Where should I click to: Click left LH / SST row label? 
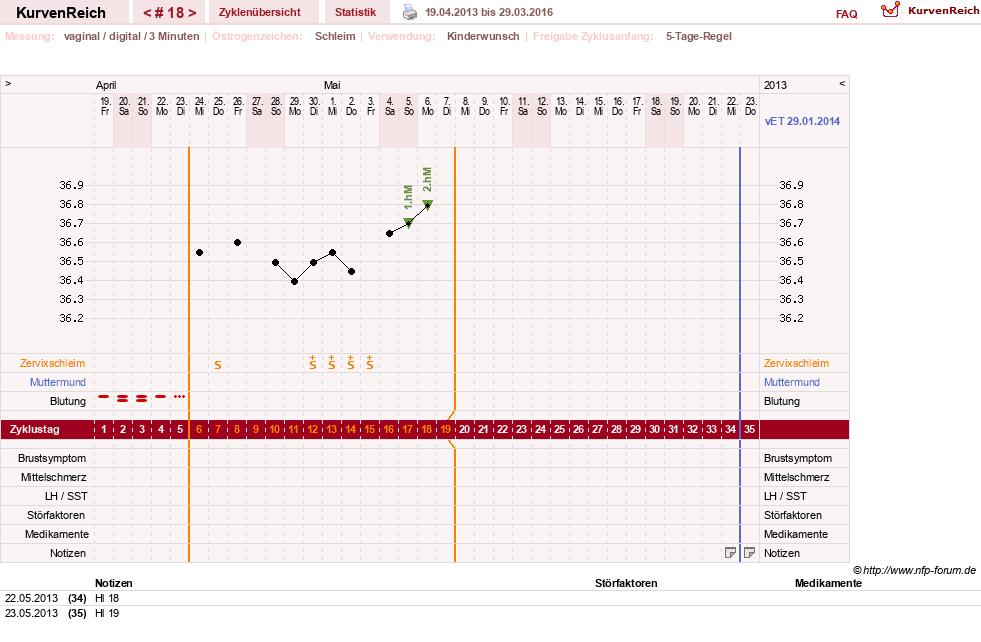tap(66, 496)
